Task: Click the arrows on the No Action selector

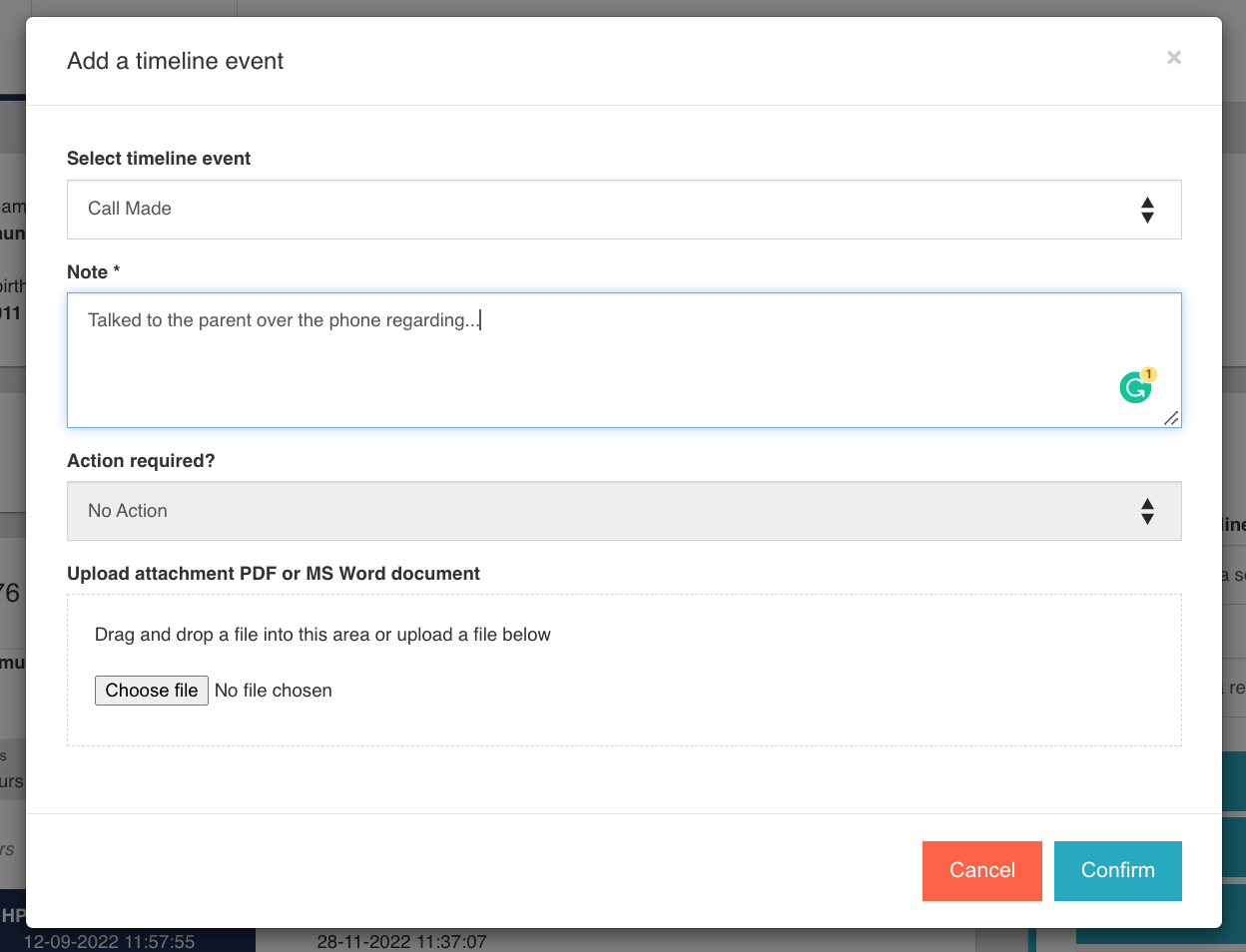Action: (1147, 511)
